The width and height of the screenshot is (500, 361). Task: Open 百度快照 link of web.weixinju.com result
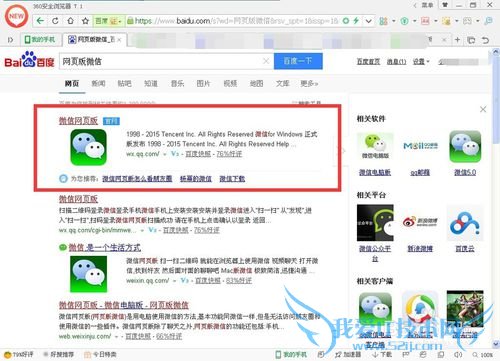[138, 337]
